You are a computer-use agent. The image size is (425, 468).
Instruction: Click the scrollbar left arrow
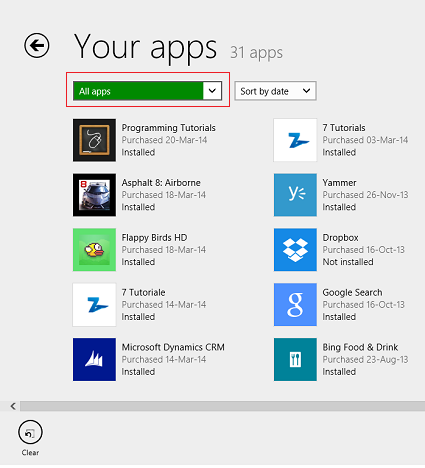pos(13,406)
